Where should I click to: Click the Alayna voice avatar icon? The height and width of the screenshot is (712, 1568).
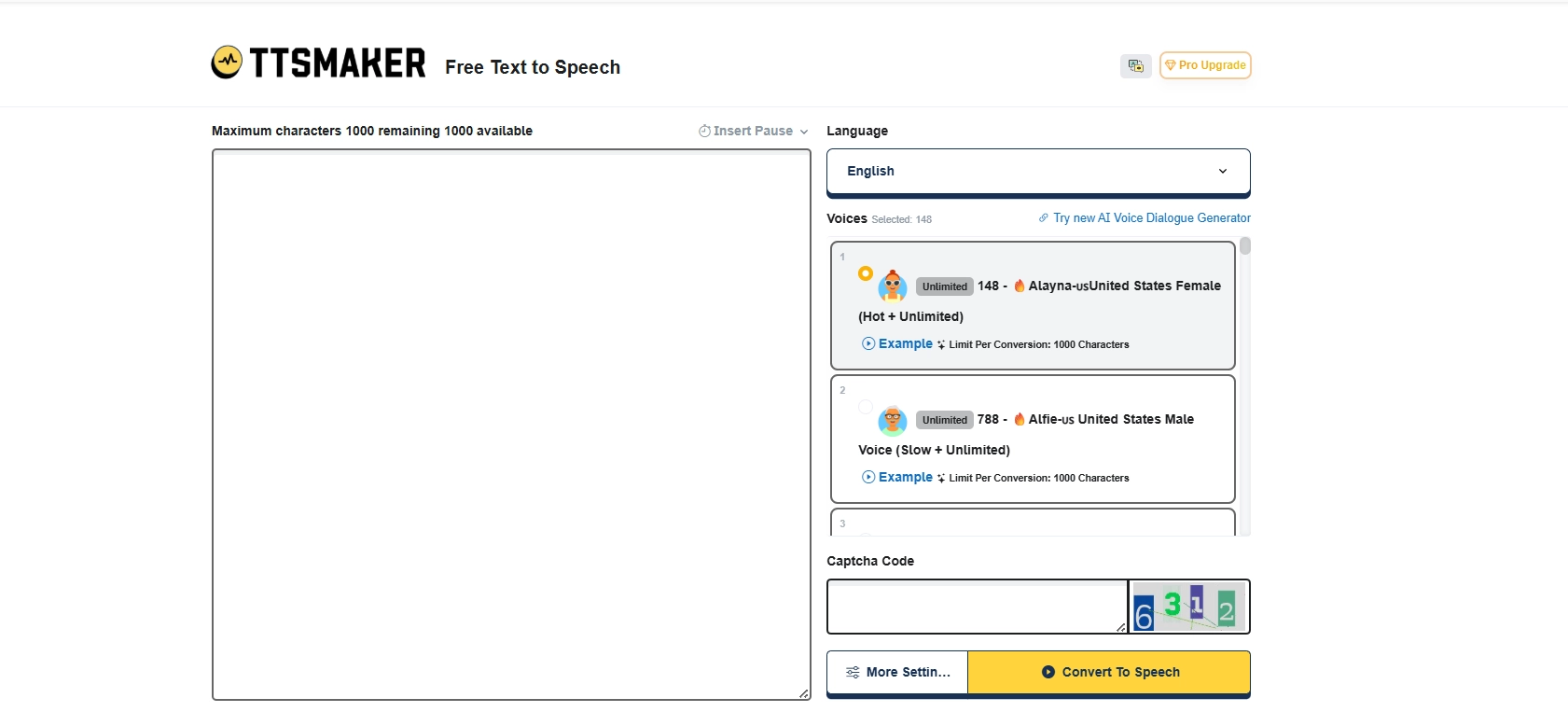[x=893, y=286]
